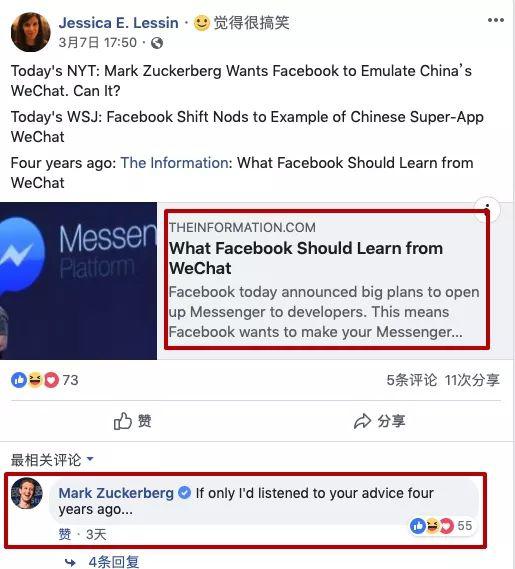This screenshot has height=569, width=515.
Task: Open the Messenger Platform article thumbnail
Action: pyautogui.click(x=78, y=281)
